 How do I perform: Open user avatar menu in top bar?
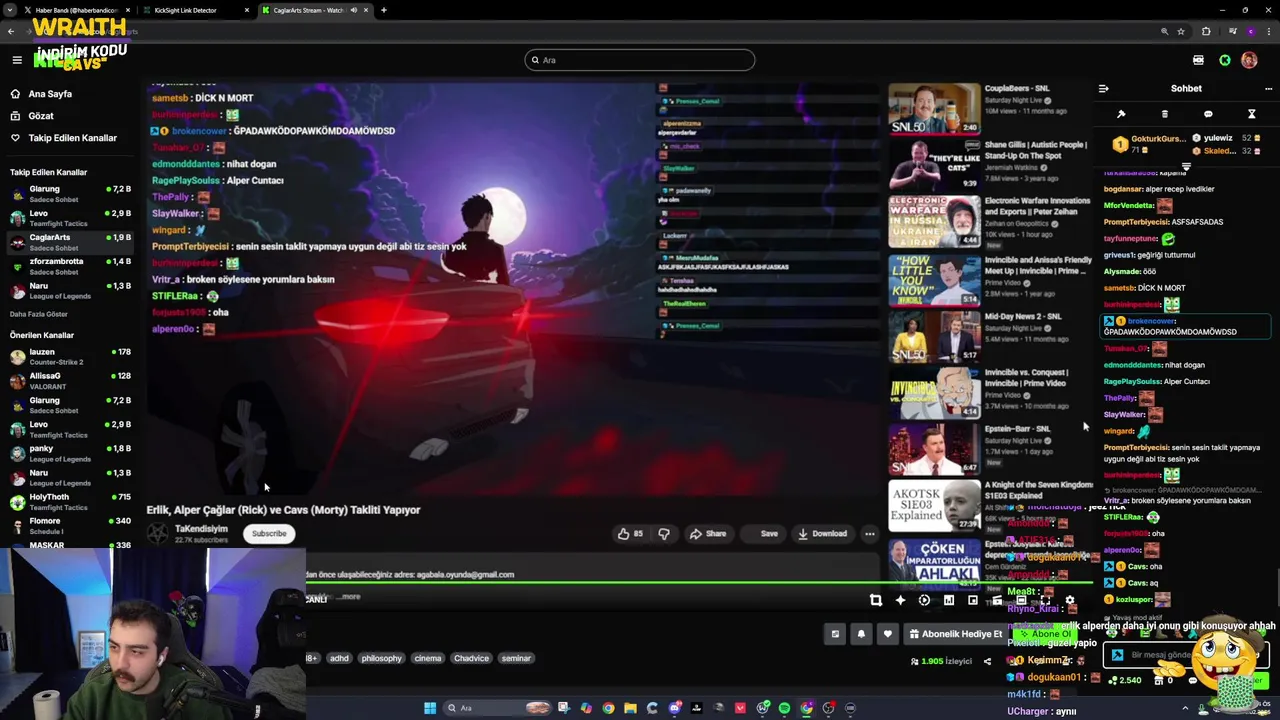(1249, 60)
